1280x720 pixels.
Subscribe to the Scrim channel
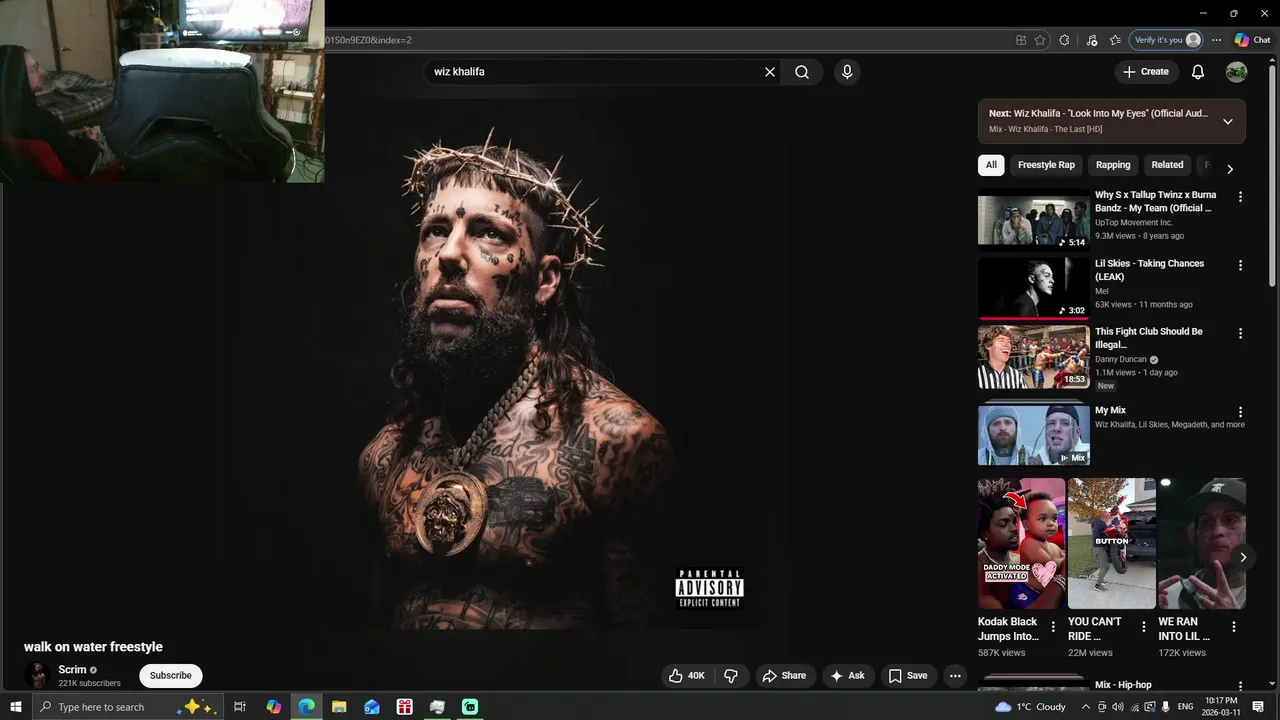pos(171,676)
